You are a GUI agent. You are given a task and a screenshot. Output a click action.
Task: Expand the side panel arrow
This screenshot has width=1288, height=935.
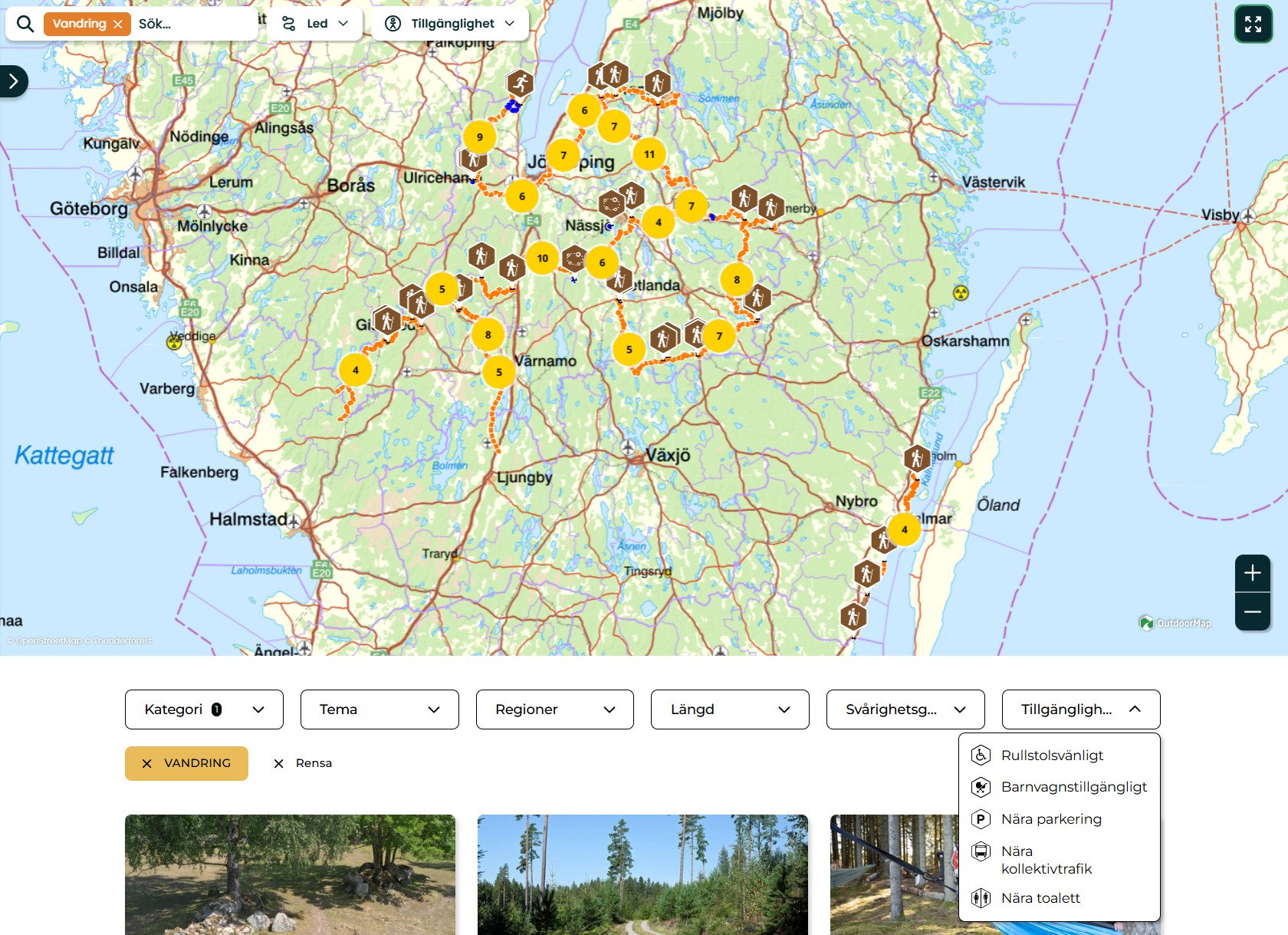tap(14, 81)
